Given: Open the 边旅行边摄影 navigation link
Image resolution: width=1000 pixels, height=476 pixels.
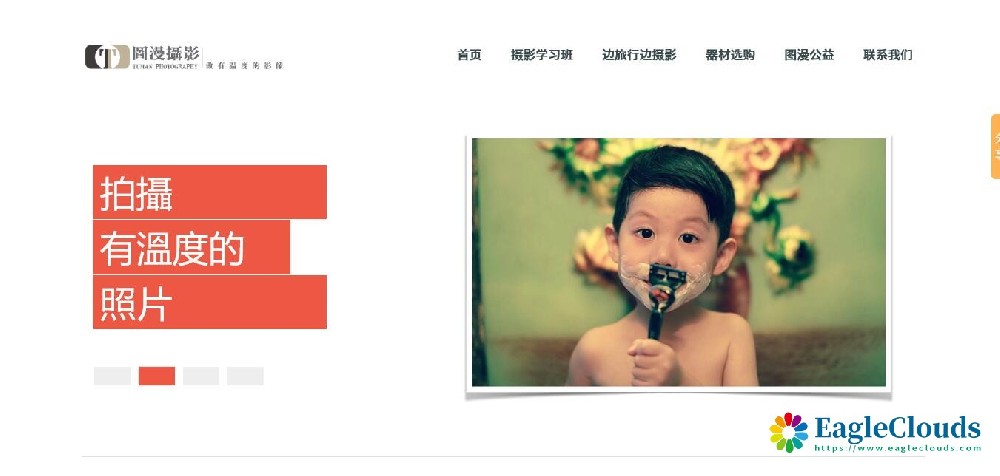Looking at the screenshot, I should click(639, 55).
